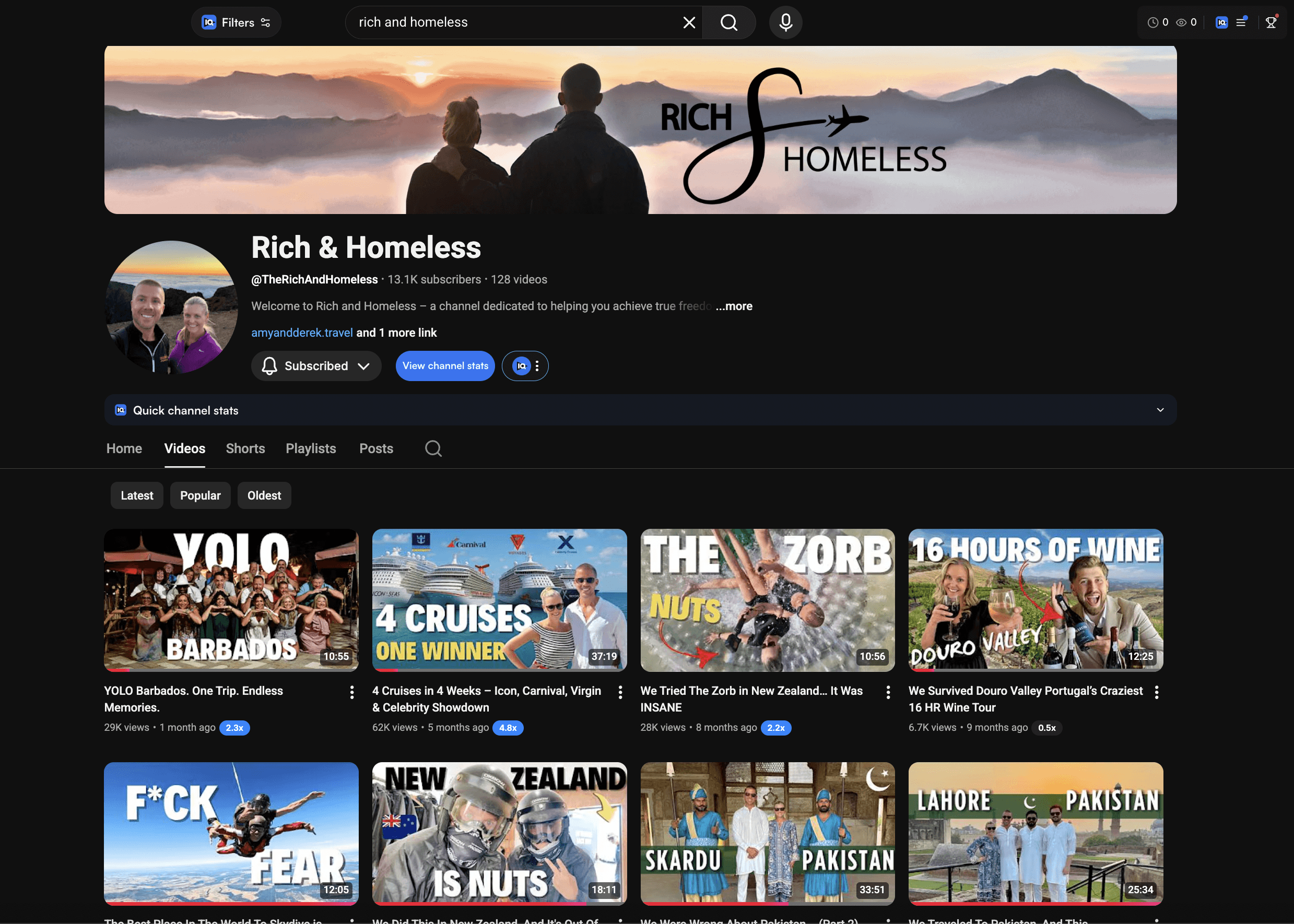Image resolution: width=1294 pixels, height=924 pixels.
Task: Open the vidIQ menu lines icon
Action: click(1241, 23)
